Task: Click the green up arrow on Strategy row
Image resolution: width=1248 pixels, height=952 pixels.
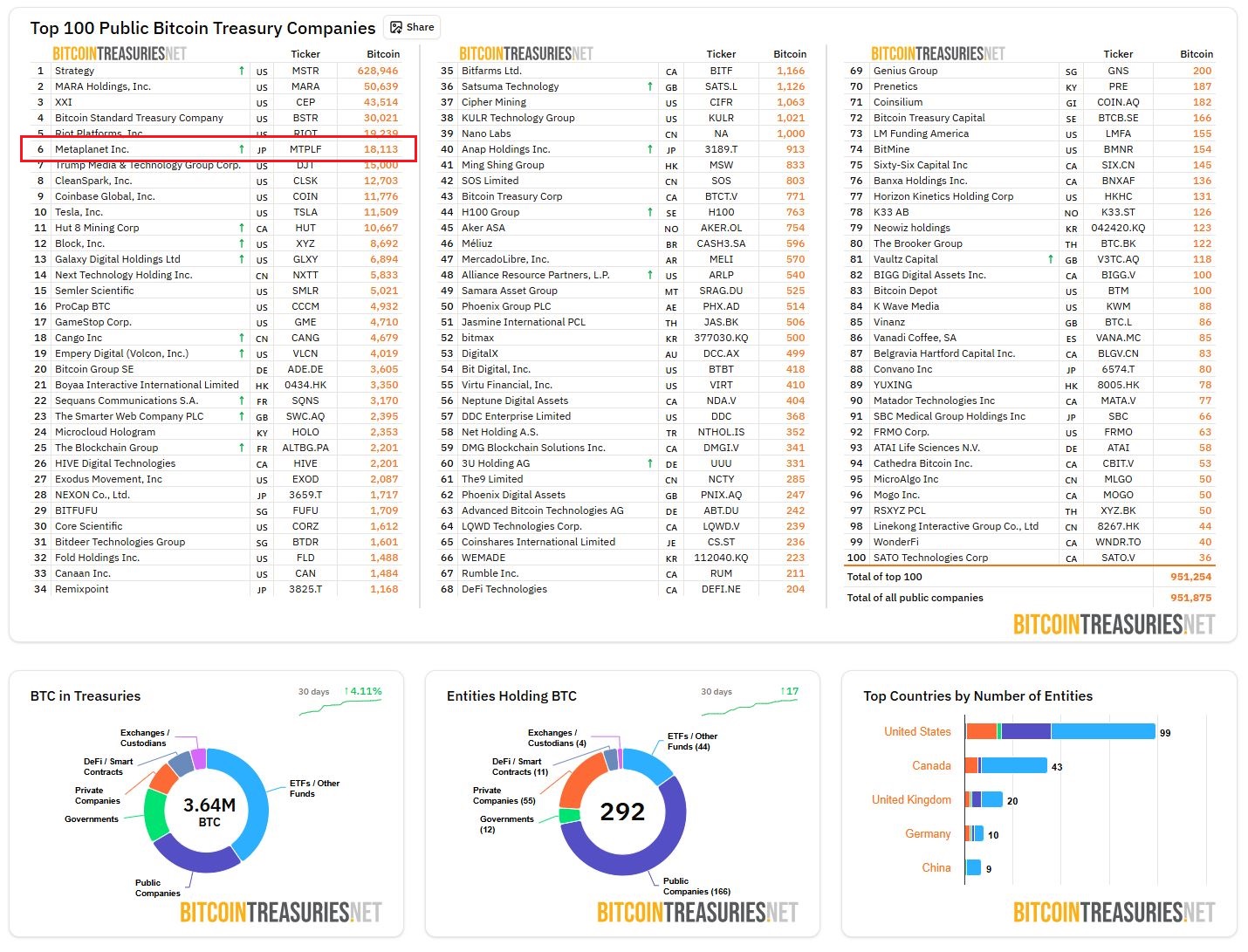Action: pyautogui.click(x=242, y=71)
